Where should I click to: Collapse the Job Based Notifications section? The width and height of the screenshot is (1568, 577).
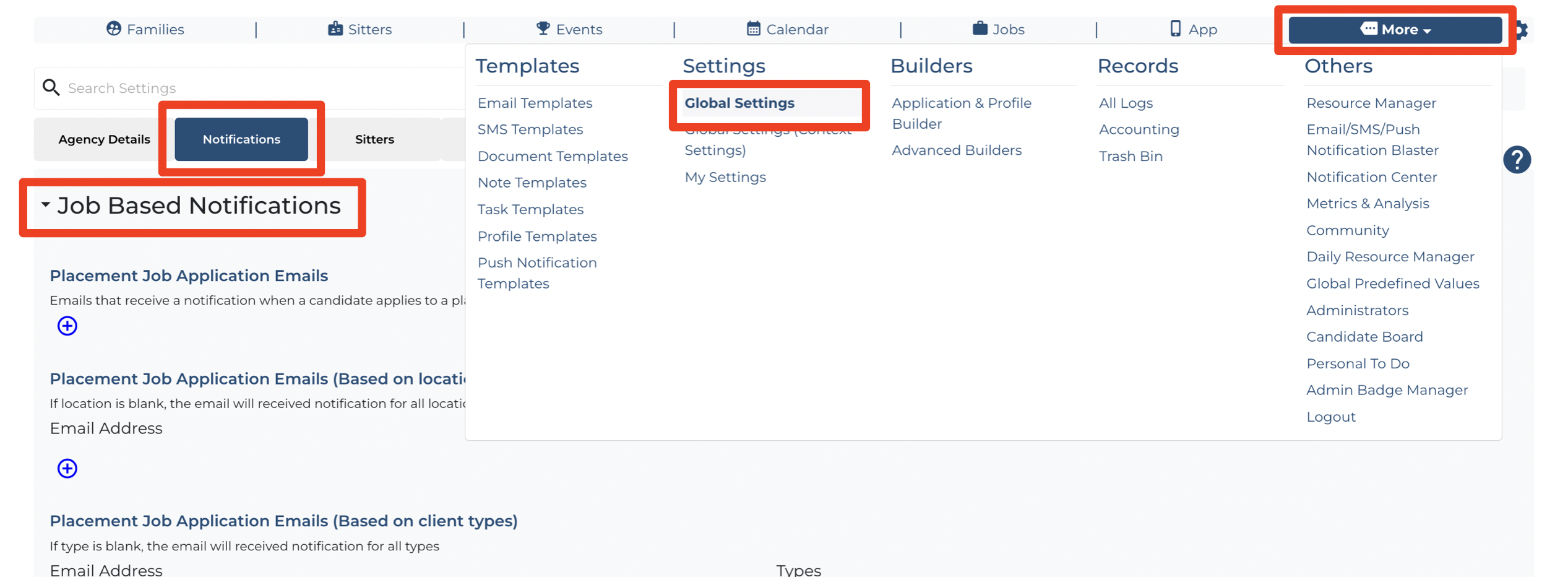(x=45, y=205)
